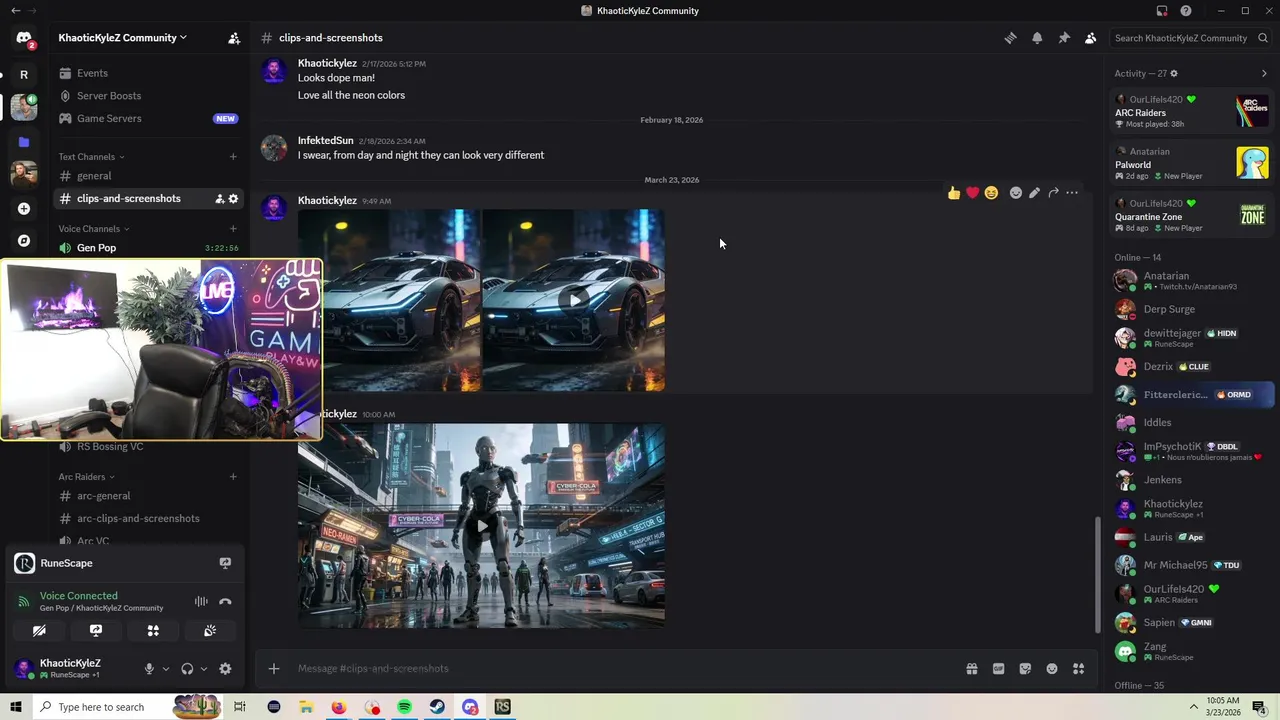1280x720 pixels.
Task: Join the Gen Pop voice channel
Action: point(148,248)
